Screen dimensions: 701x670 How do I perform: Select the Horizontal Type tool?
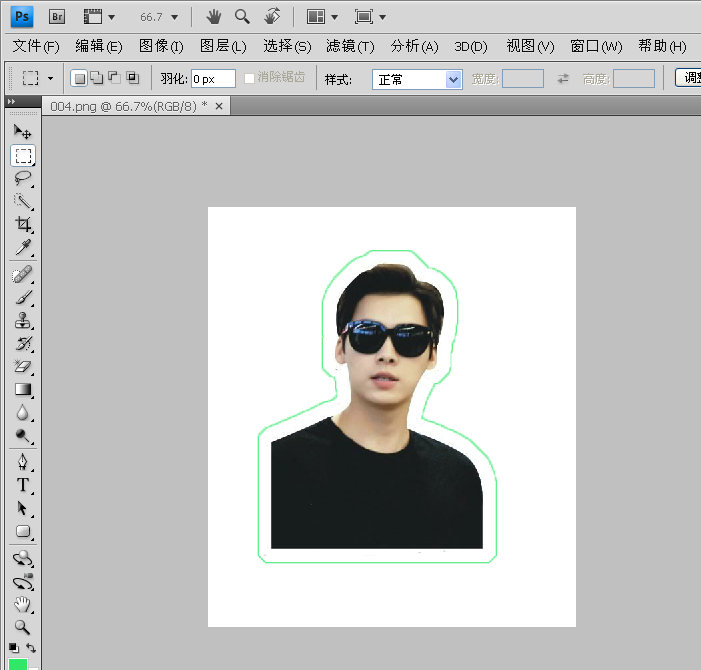[x=22, y=485]
